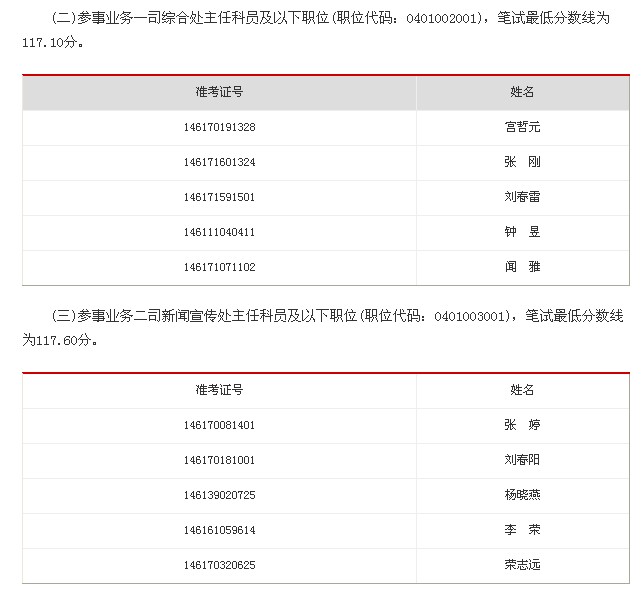Click 准考证号 header in second table

[220, 390]
